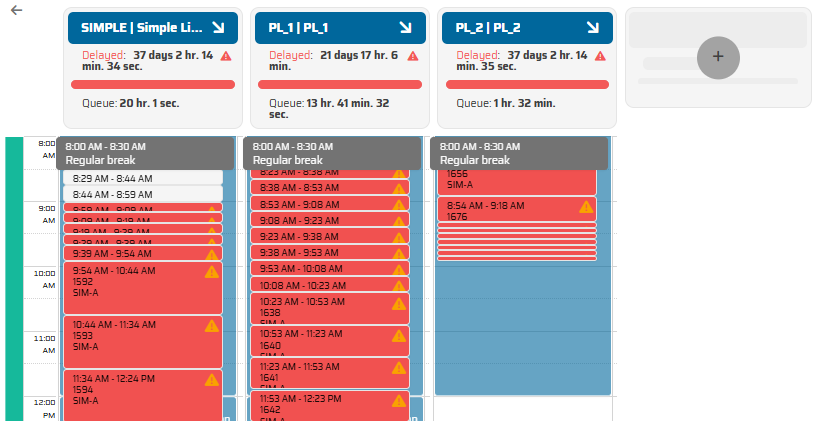Expand the SIMPLE line header arrow
Viewport: 819px width, 421px height.
218,28
